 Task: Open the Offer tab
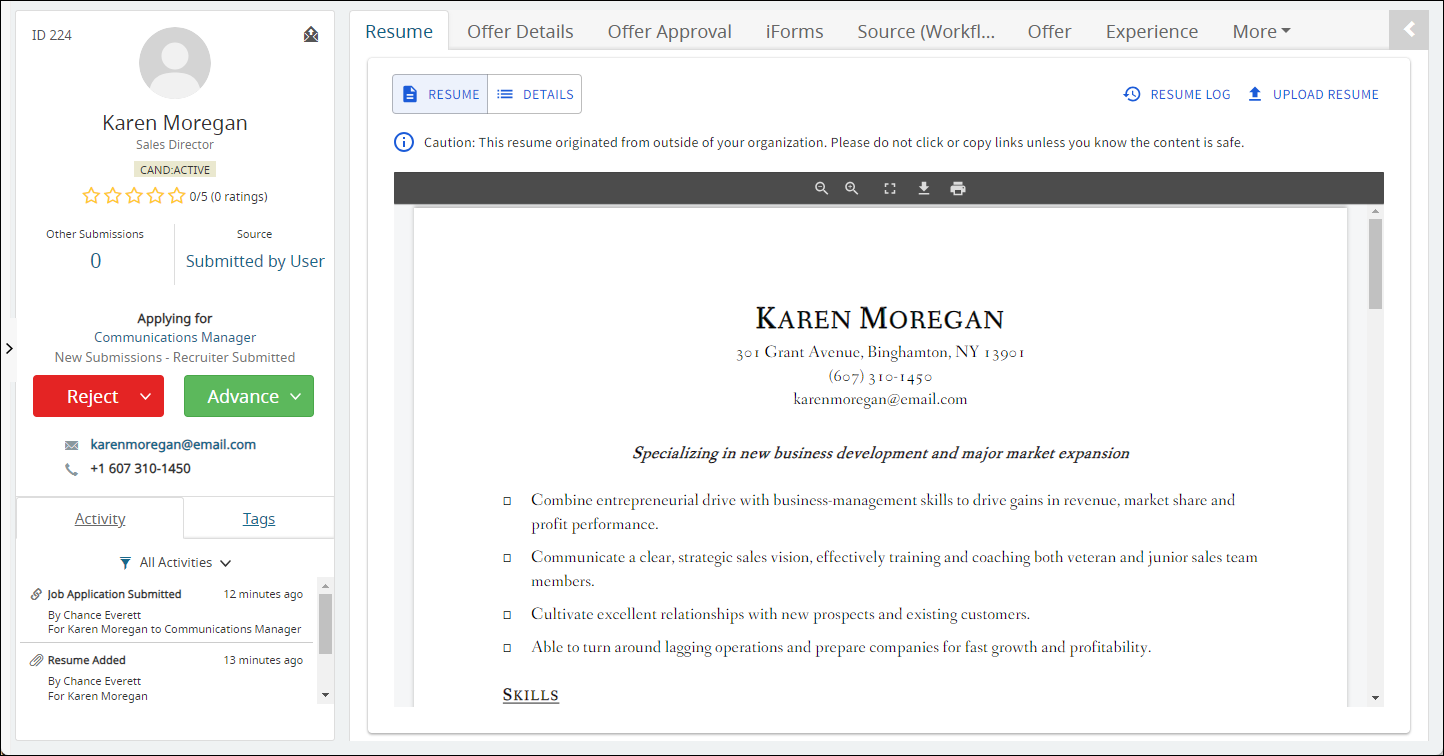coord(1049,31)
